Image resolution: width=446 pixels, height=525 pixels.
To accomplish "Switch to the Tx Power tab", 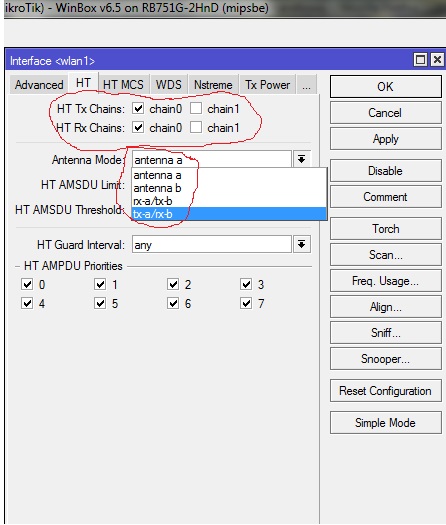I will pos(268,85).
